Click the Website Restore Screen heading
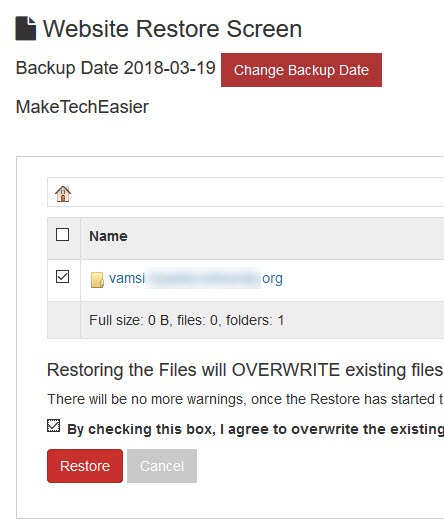Screen dimensions: 444x525 172,29
